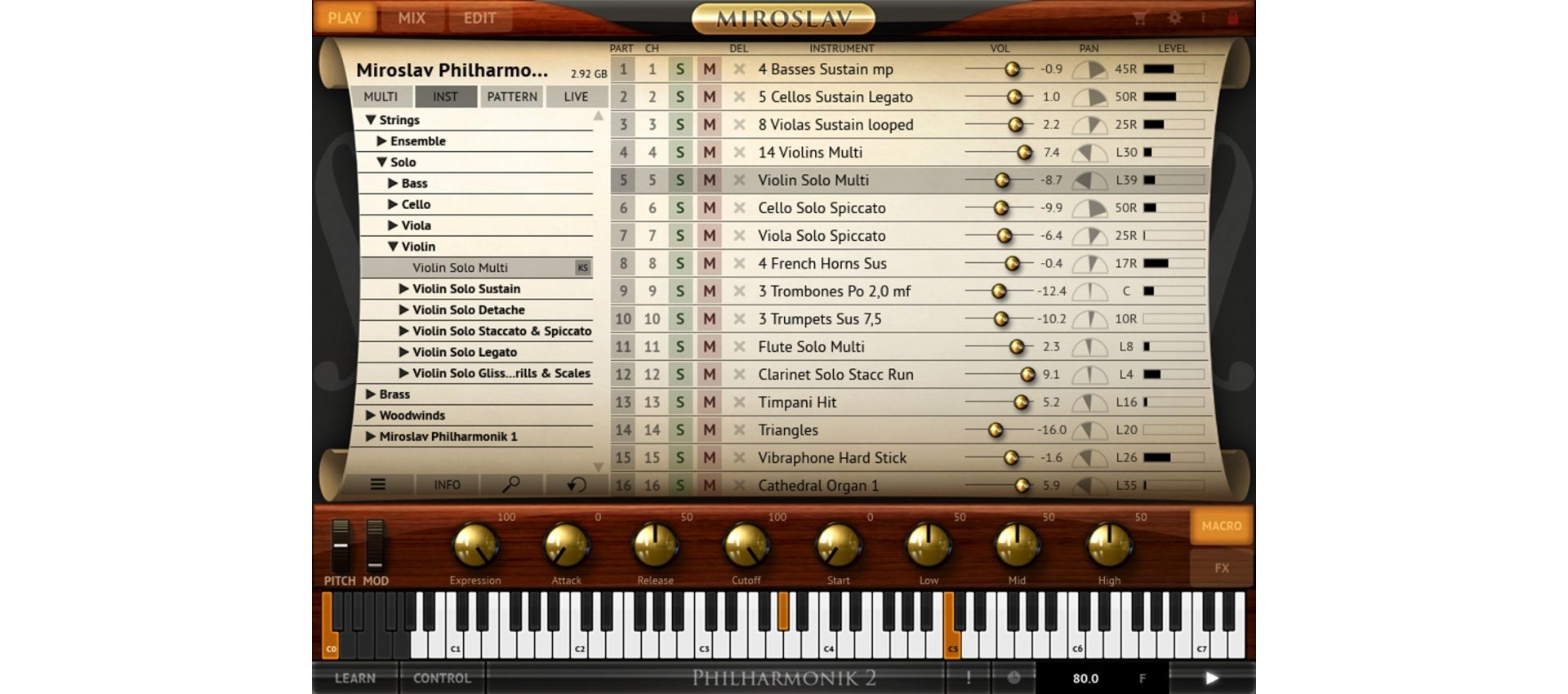This screenshot has height=694, width=1568.
Task: Click the MACRO button
Action: coord(1222,526)
